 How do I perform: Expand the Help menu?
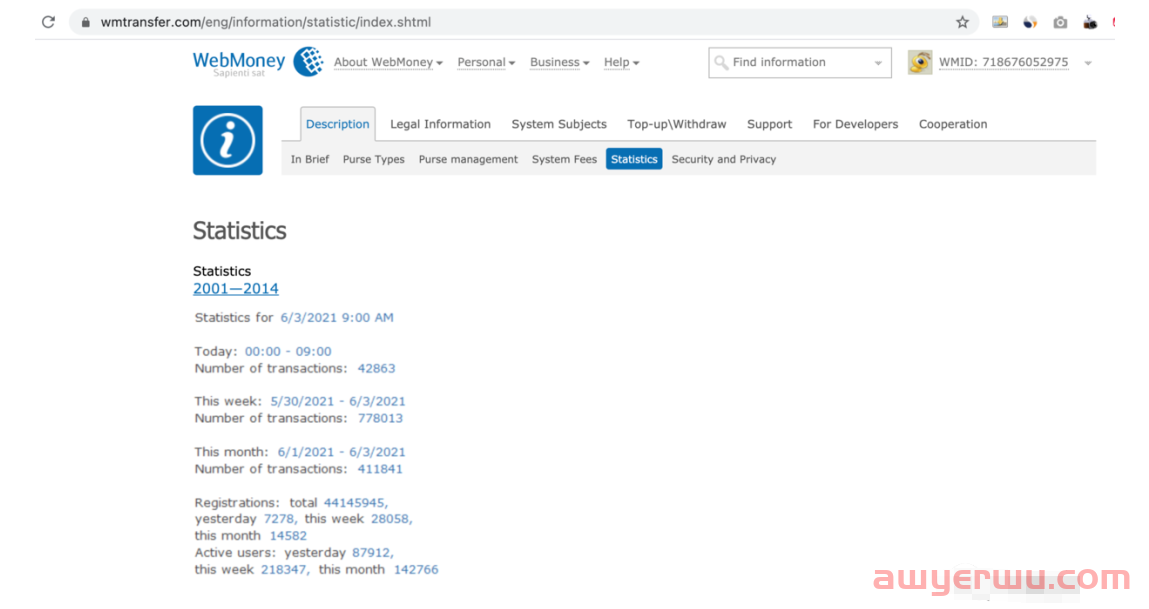pyautogui.click(x=621, y=62)
